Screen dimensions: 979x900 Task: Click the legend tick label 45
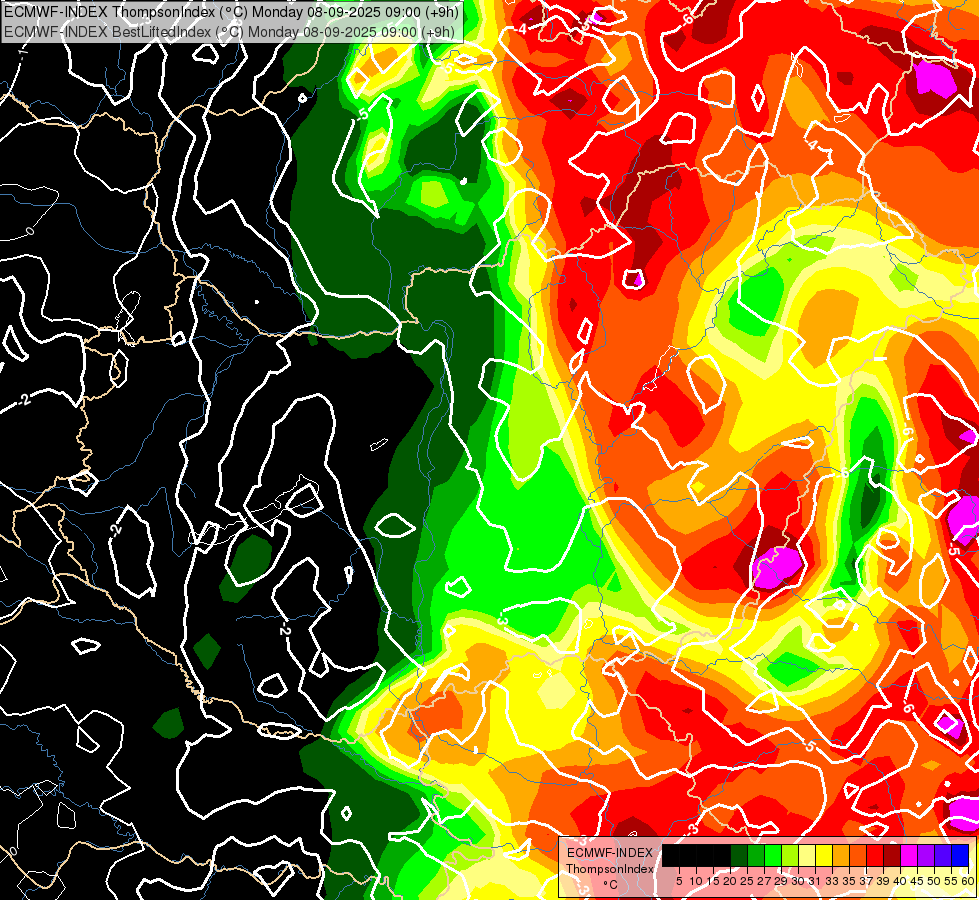[x=918, y=881]
